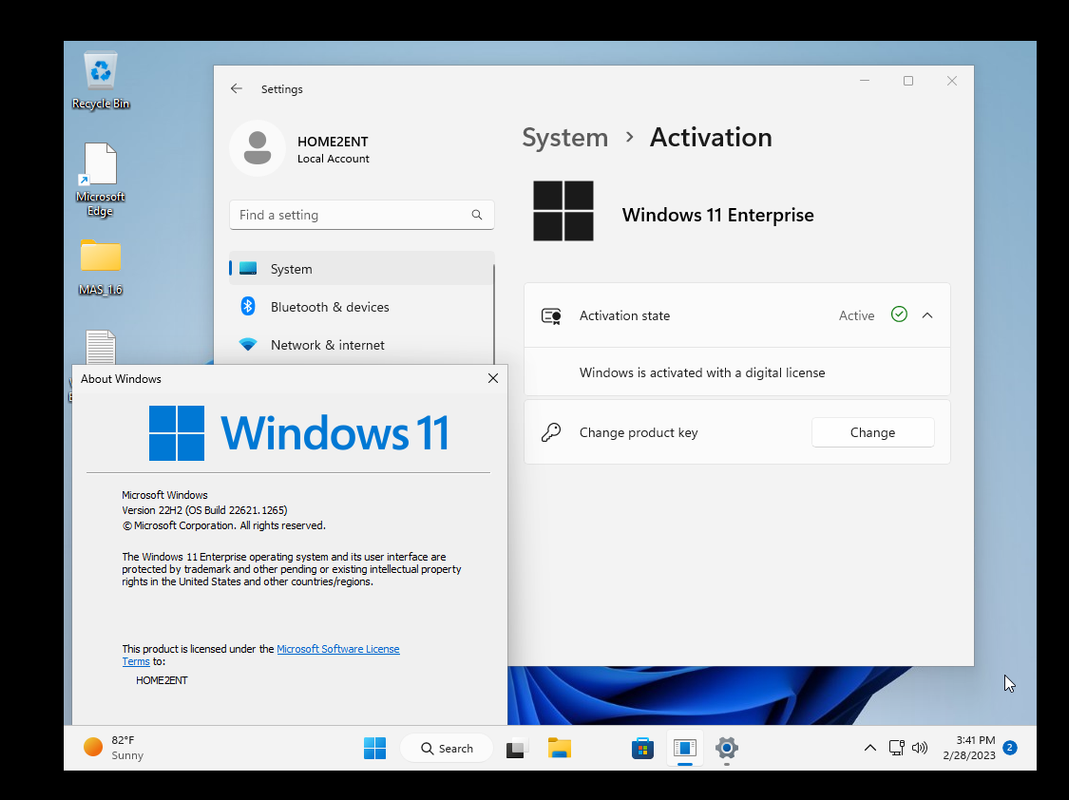Collapse the Activation state section
1069x800 pixels.
tap(927, 315)
